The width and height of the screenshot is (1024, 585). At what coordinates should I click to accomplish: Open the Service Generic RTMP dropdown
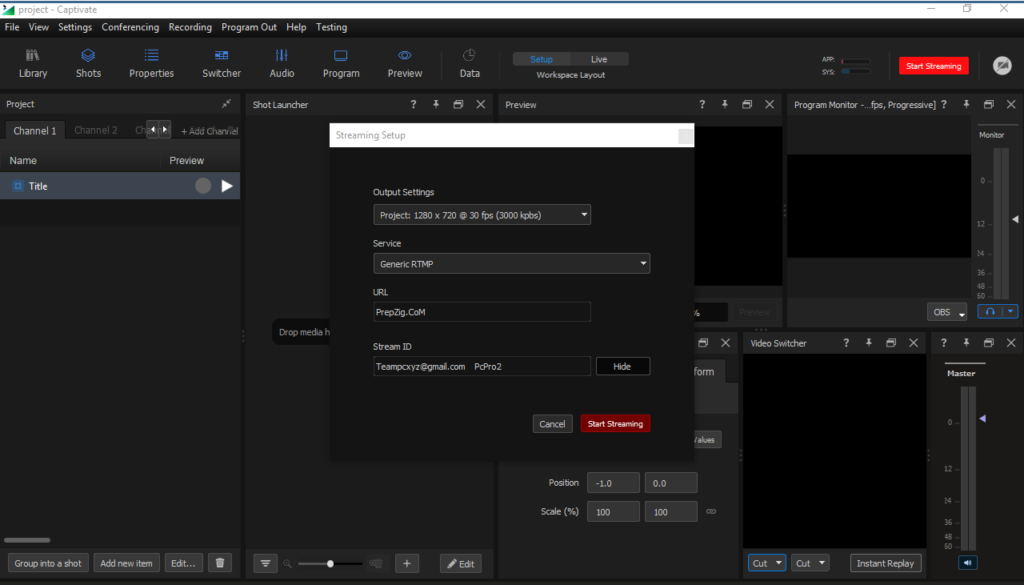click(511, 264)
